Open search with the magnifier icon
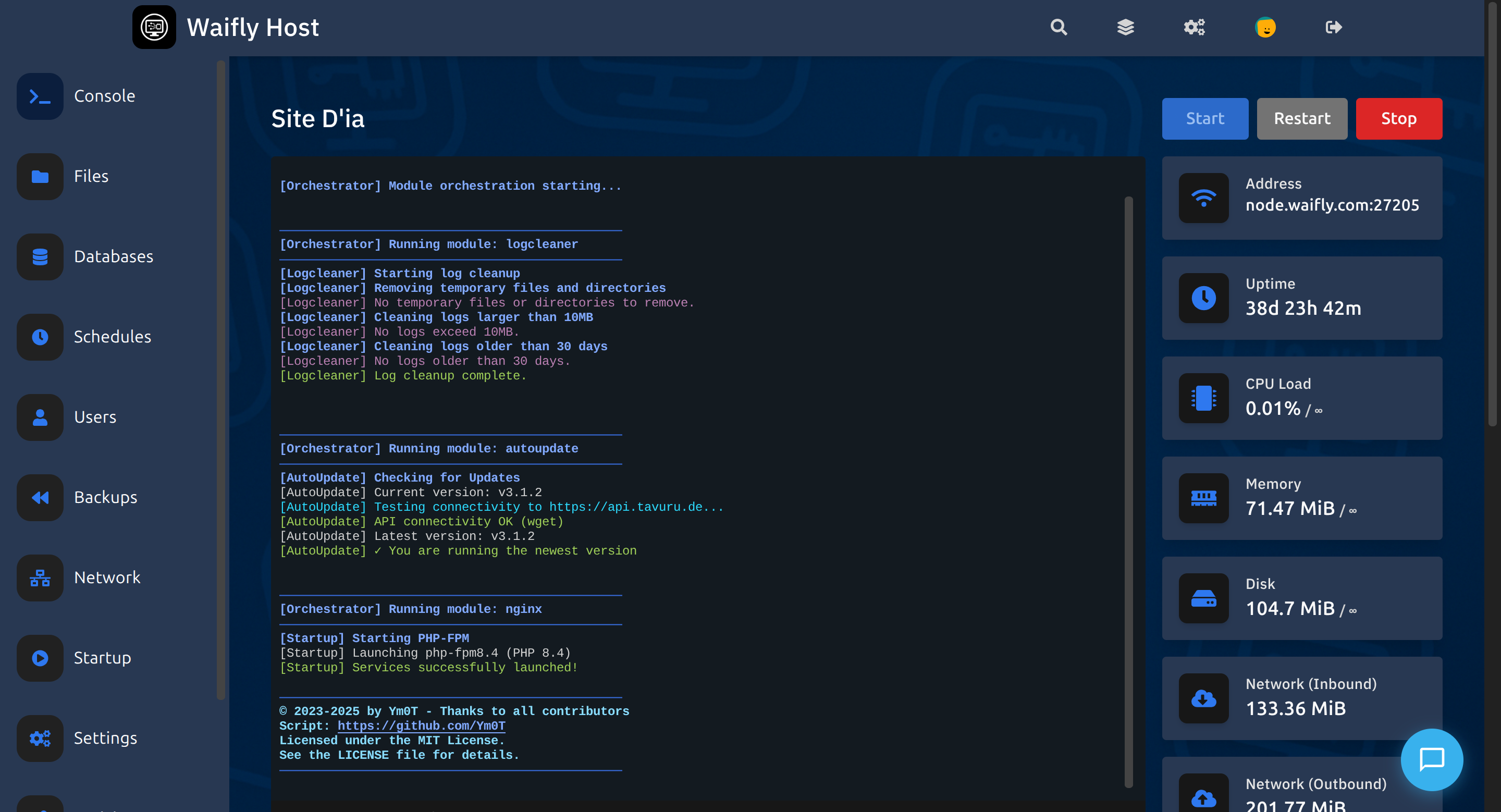Viewport: 1501px width, 812px height. click(x=1058, y=27)
